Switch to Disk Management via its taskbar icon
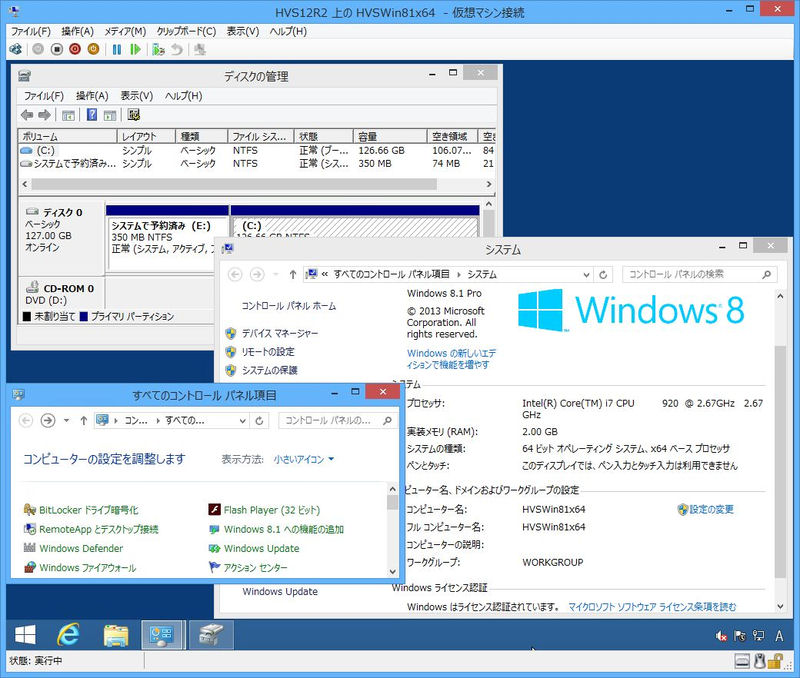The image size is (800, 678). tap(211, 635)
